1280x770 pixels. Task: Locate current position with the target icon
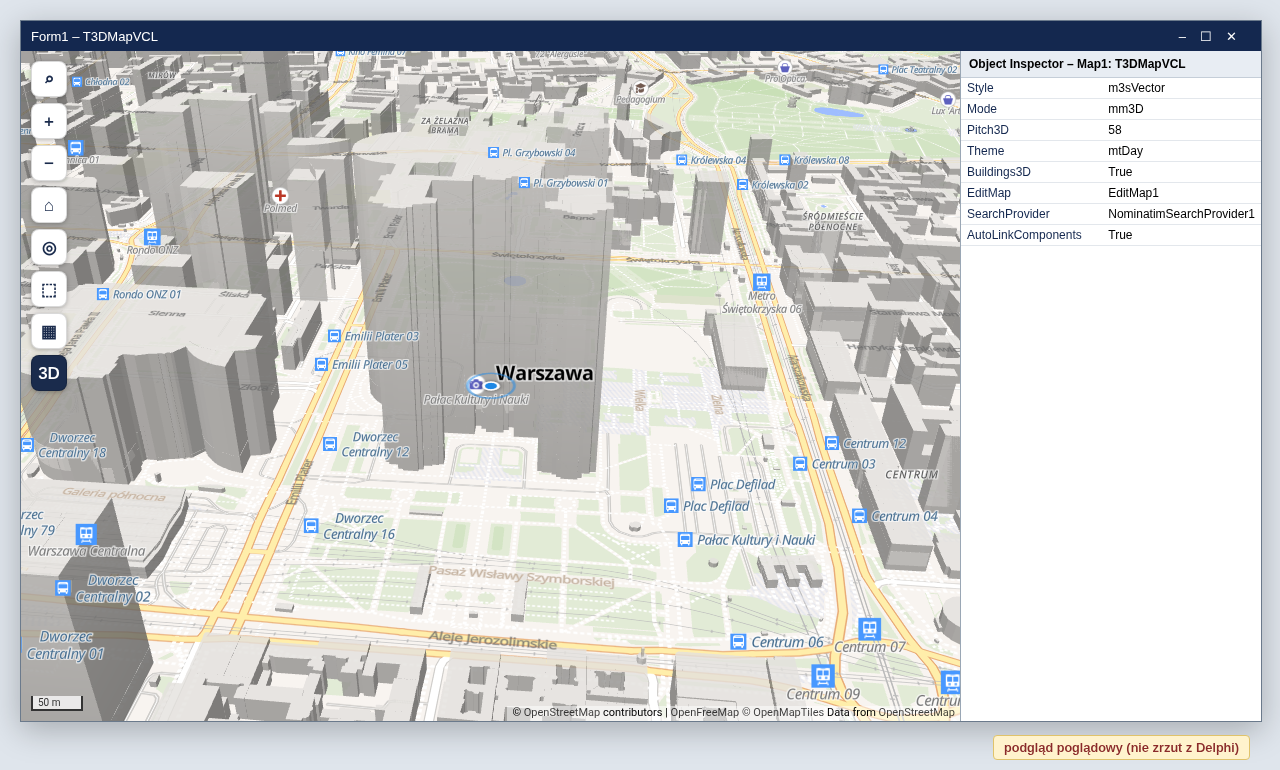point(49,247)
